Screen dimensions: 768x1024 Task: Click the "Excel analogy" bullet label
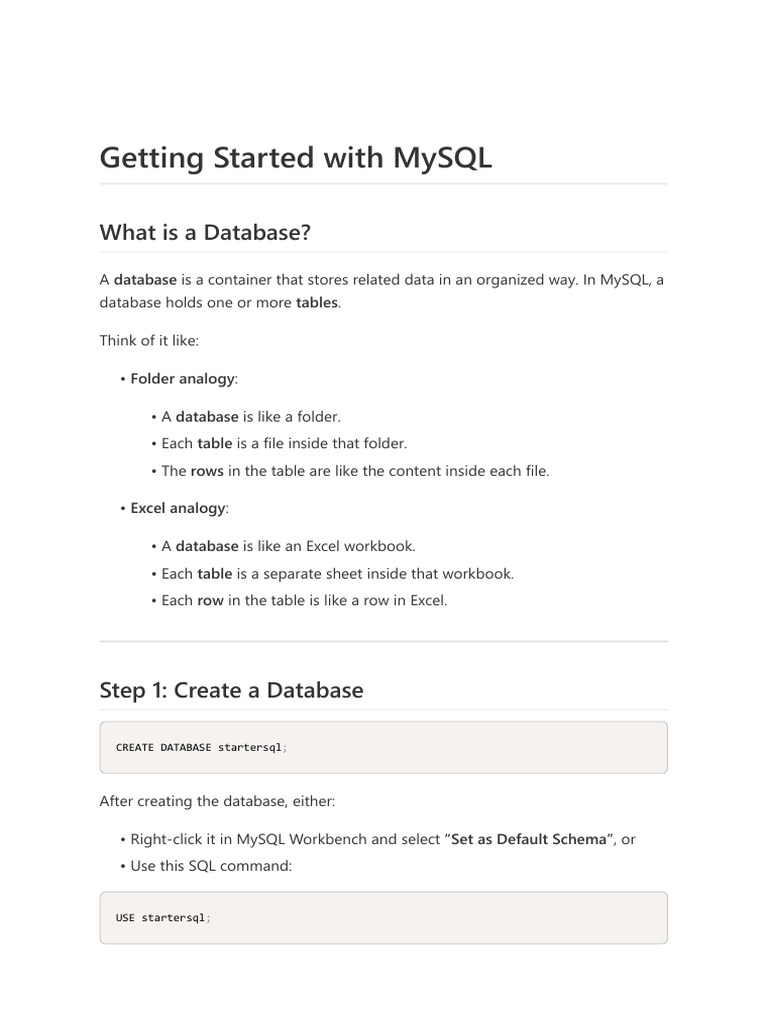coord(179,508)
